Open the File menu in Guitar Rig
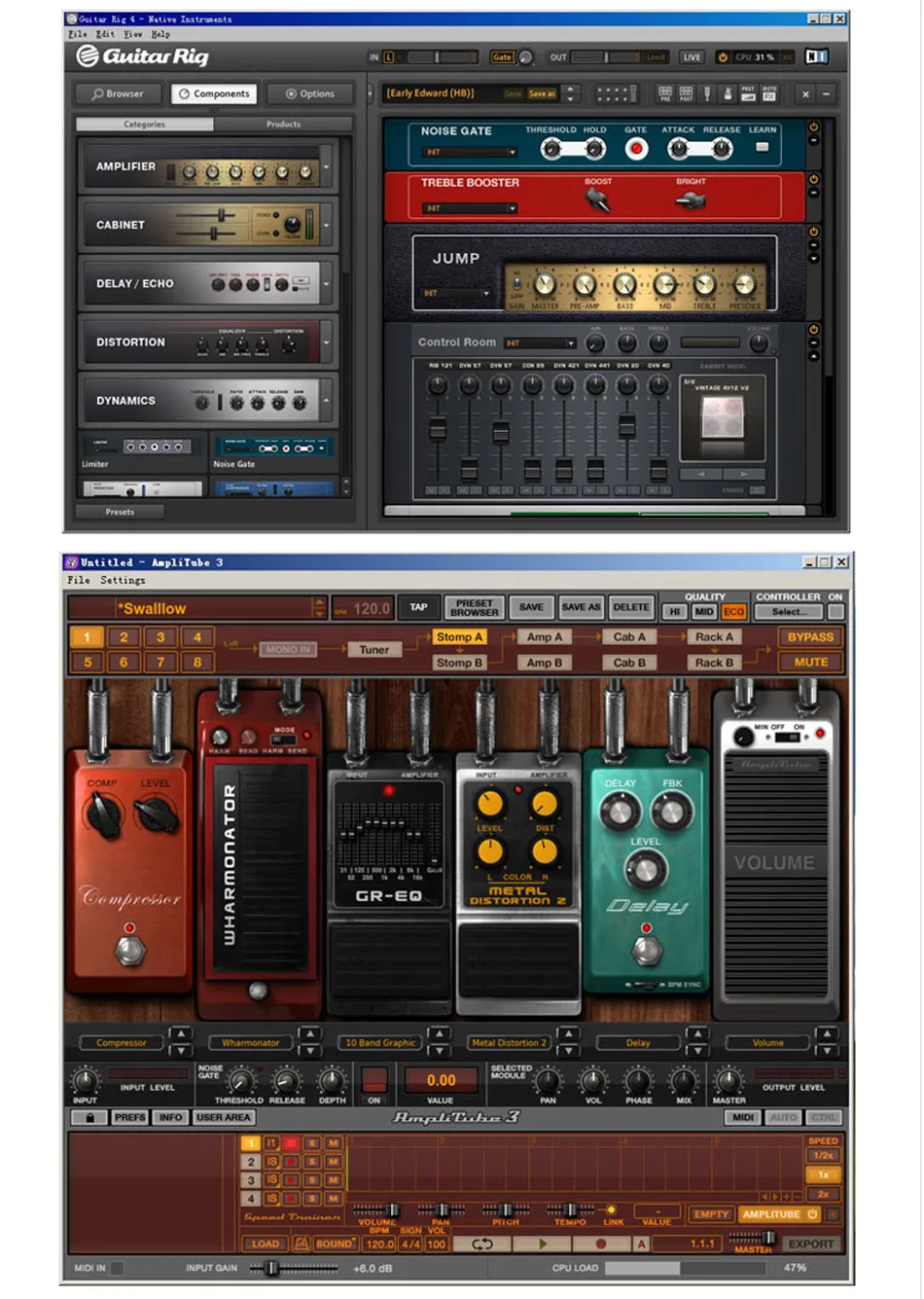Image resolution: width=924 pixels, height=1299 pixels. point(78,34)
